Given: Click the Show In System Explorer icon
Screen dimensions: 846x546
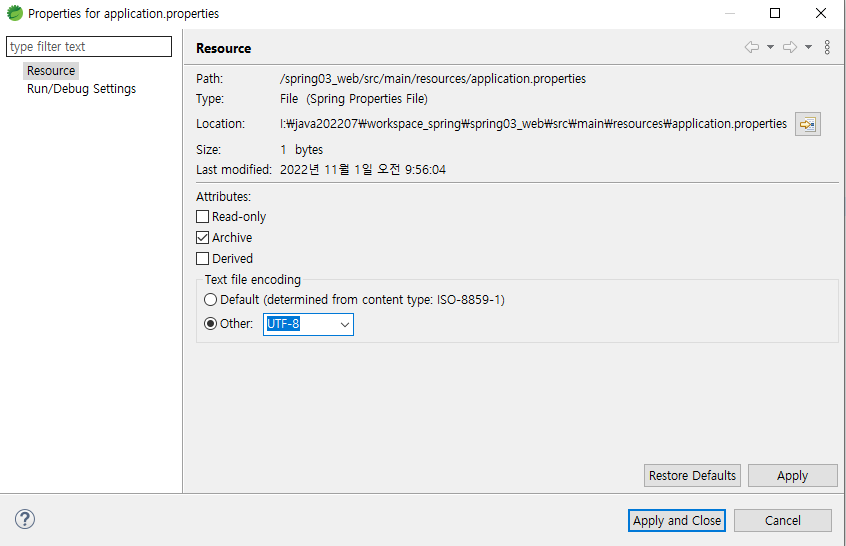Looking at the screenshot, I should [807, 124].
